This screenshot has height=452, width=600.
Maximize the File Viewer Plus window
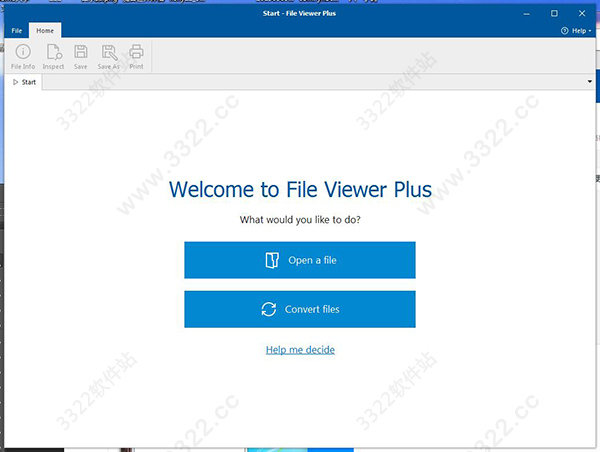click(x=554, y=13)
